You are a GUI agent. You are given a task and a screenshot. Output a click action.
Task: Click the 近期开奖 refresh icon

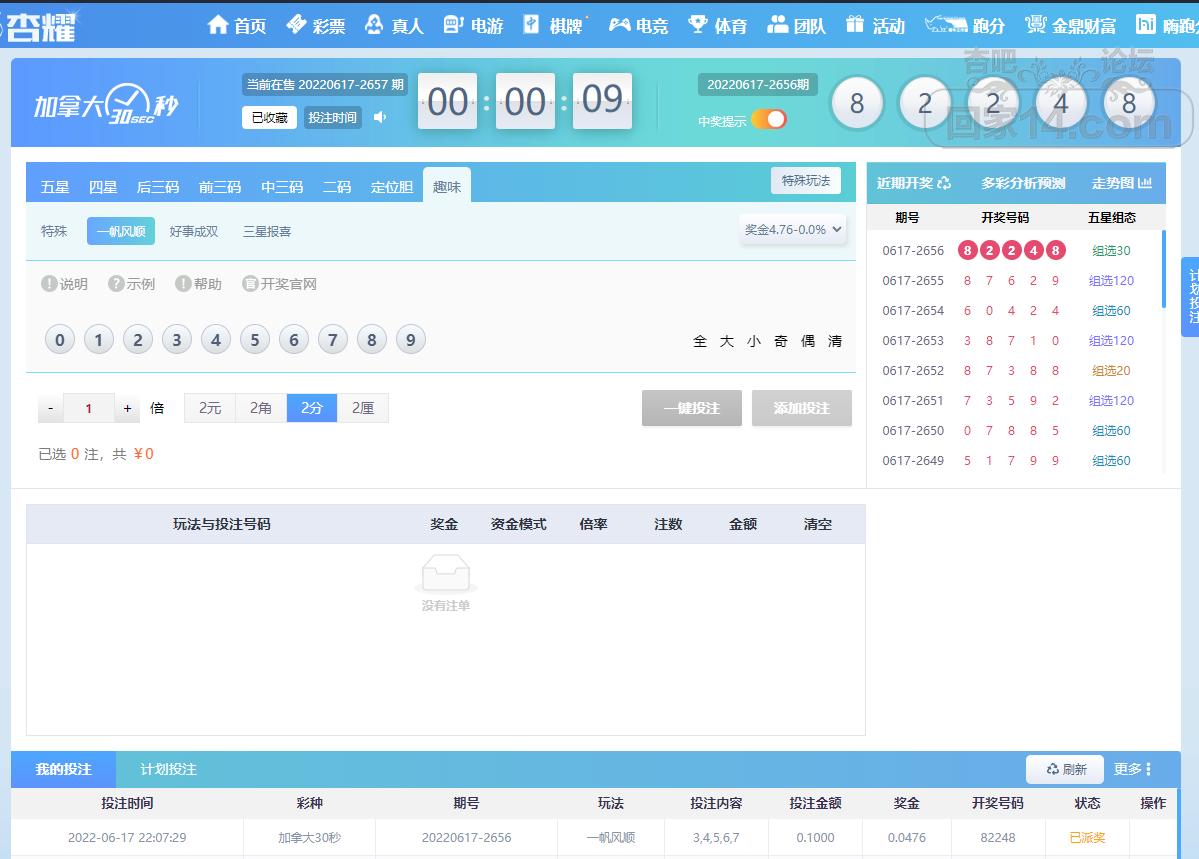pyautogui.click(x=944, y=183)
